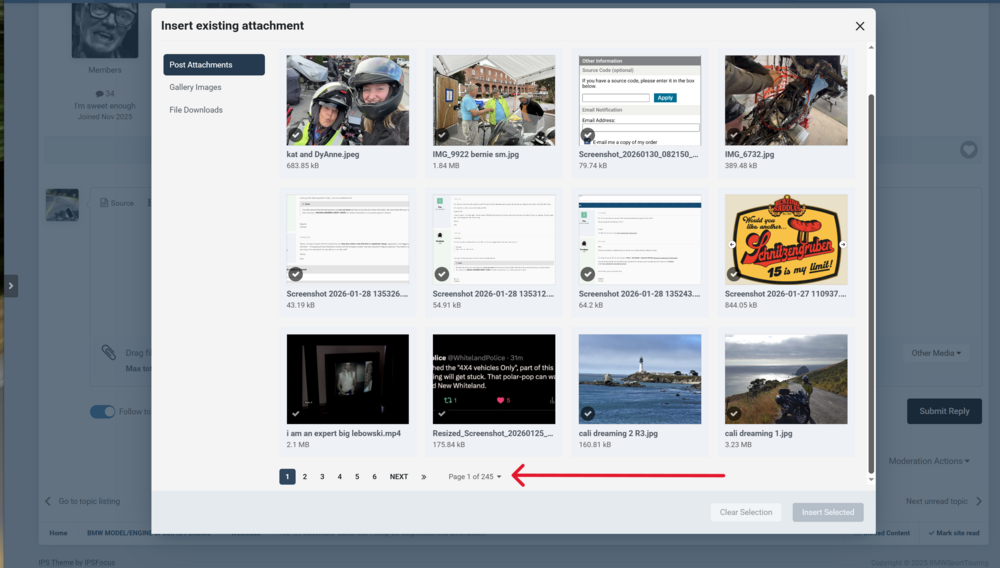Click Submit Reply in the background page
Viewport: 1000px width, 568px height.
coord(944,411)
